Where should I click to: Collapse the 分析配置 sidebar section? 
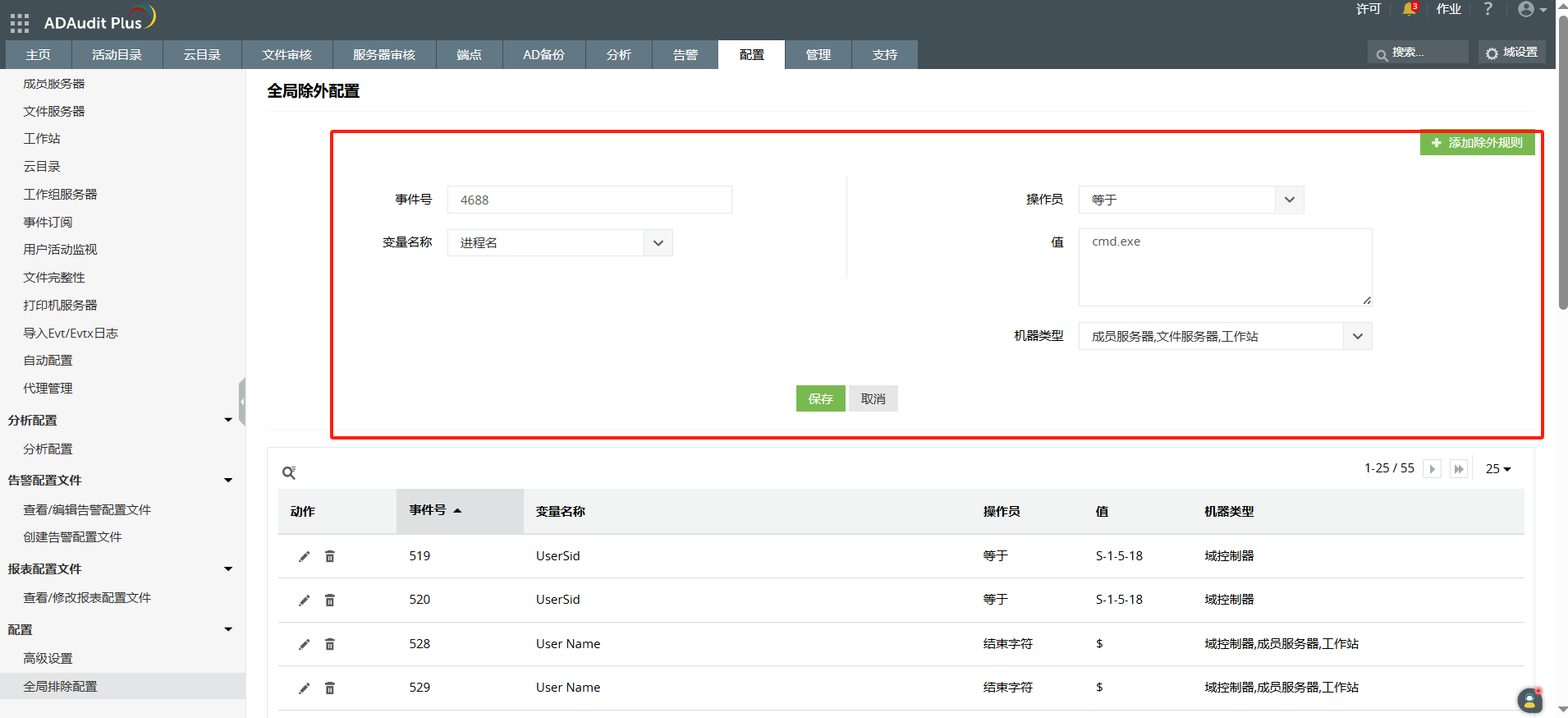click(228, 420)
